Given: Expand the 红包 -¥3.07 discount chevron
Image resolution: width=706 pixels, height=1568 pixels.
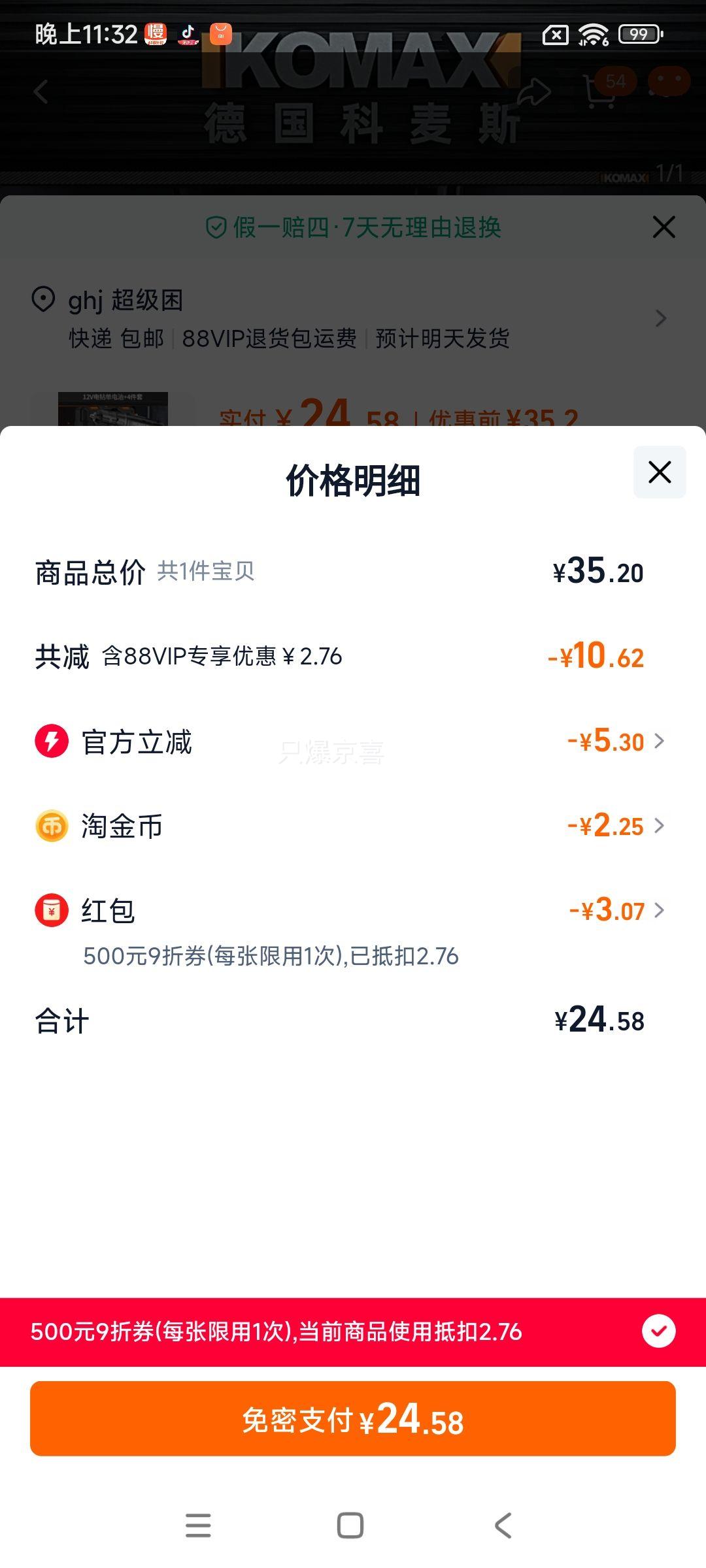Looking at the screenshot, I should tap(659, 910).
